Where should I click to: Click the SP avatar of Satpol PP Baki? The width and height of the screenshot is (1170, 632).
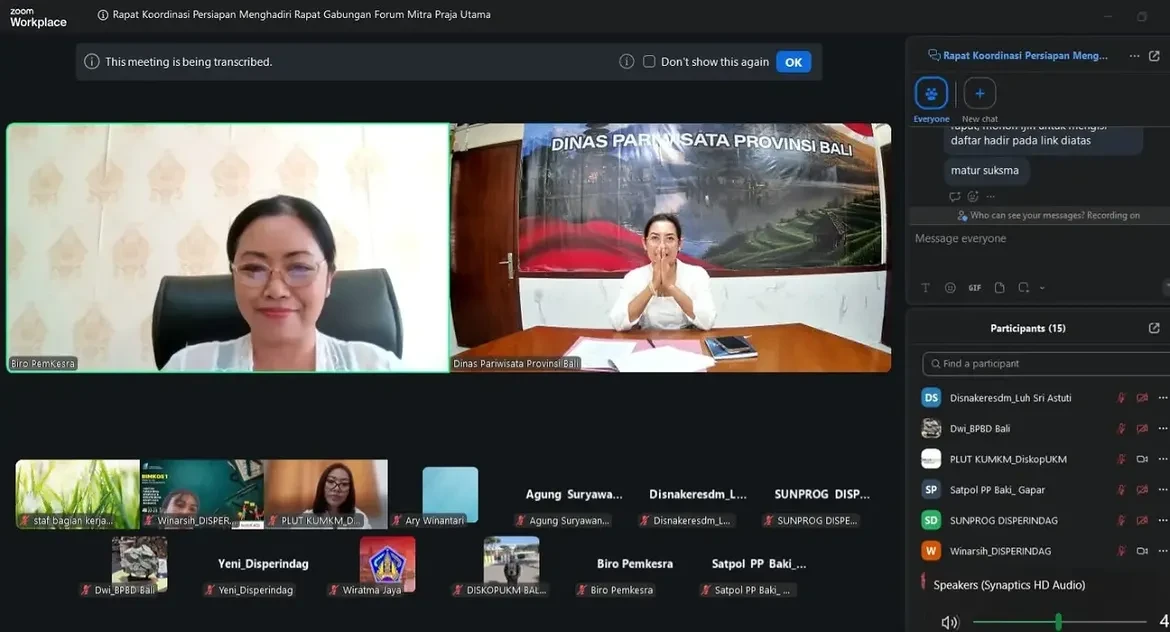point(931,489)
